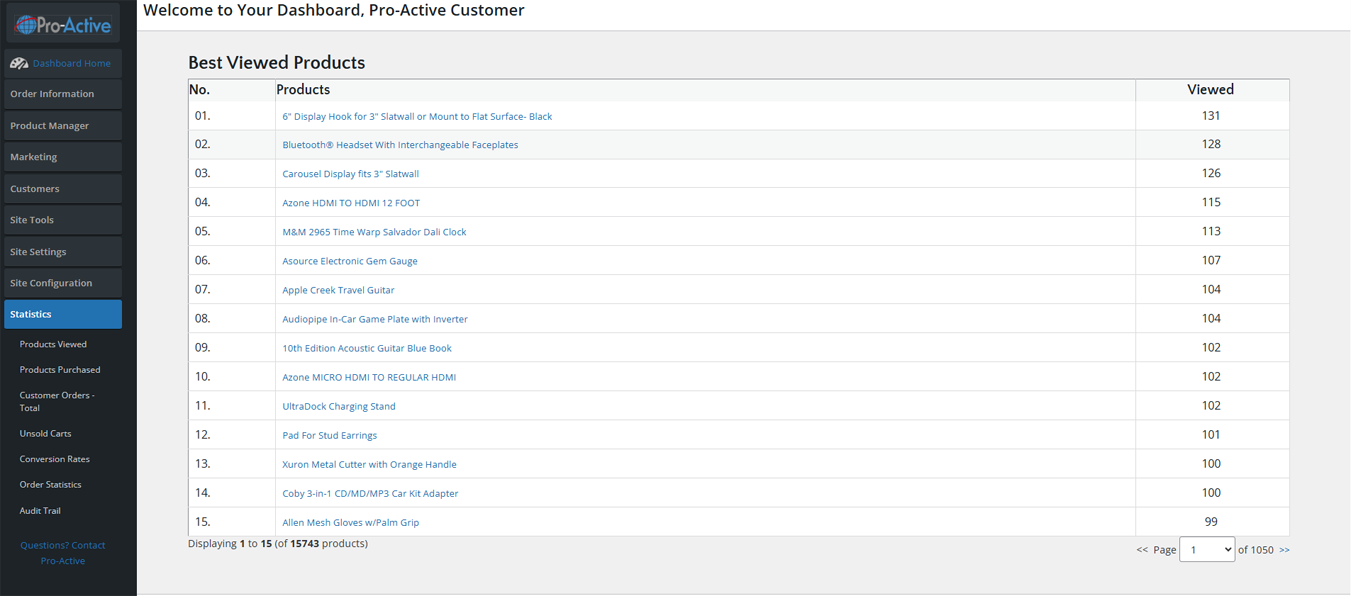The image size is (1351, 596).
Task: Open Bluetooth Headset With Interchangeable Faceplates
Action: [400, 145]
